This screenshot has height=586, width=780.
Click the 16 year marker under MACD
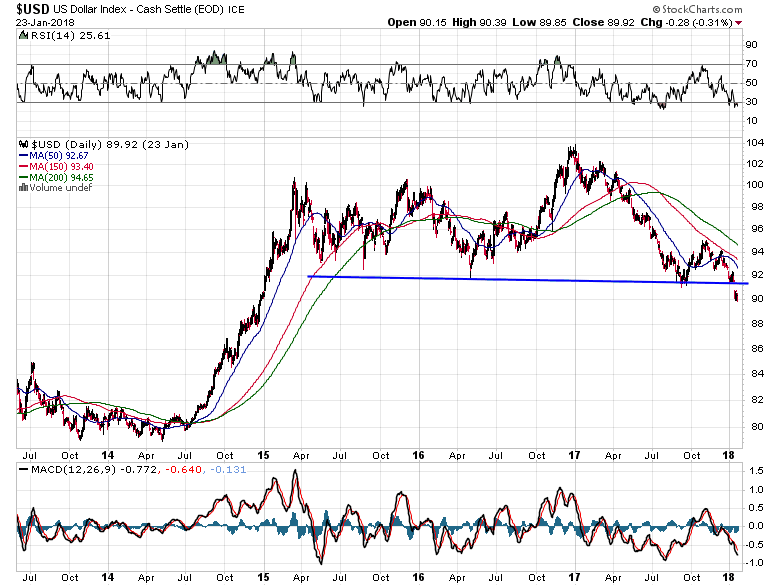click(418, 577)
